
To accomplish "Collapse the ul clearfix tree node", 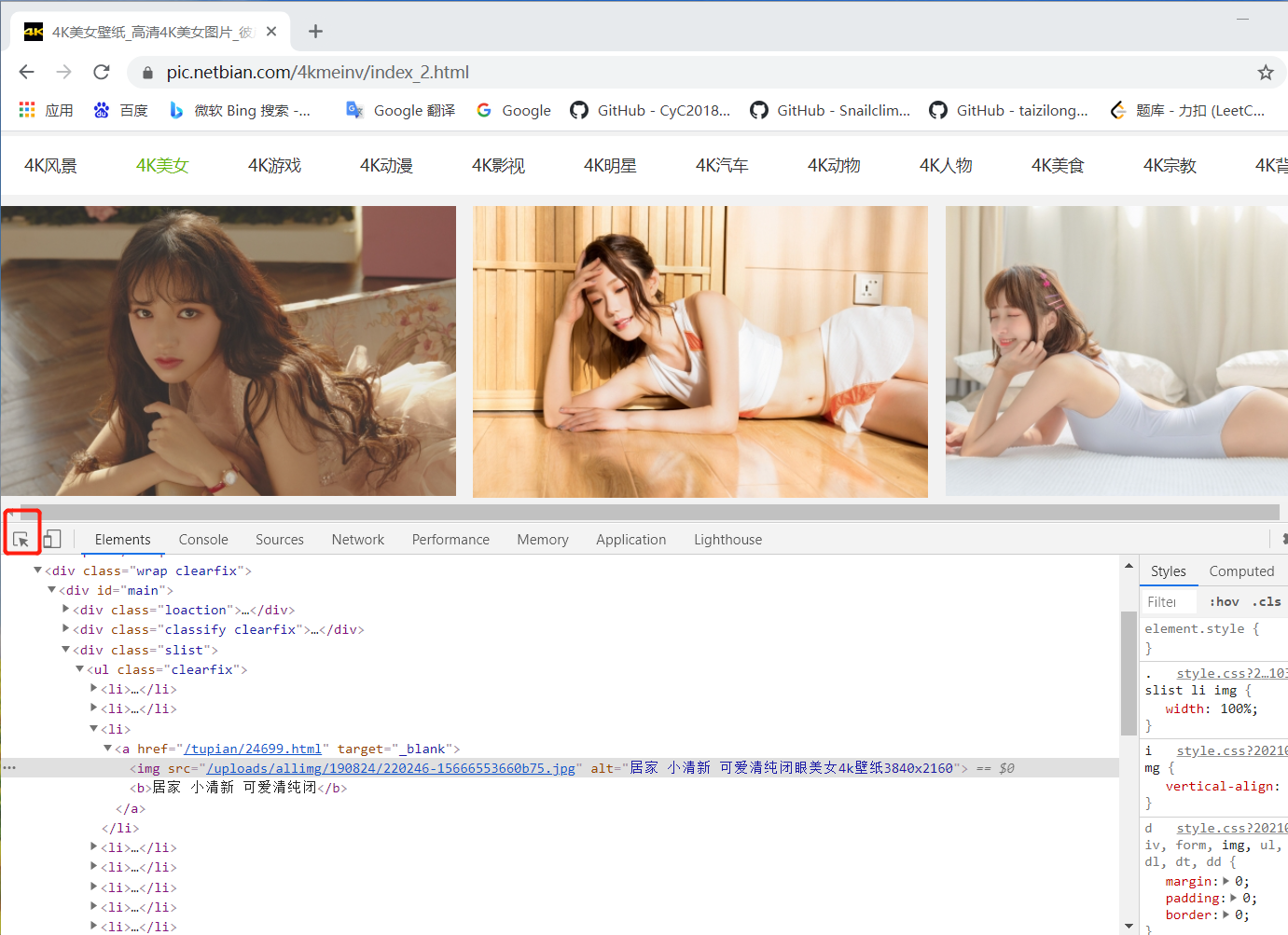I will click(x=80, y=668).
